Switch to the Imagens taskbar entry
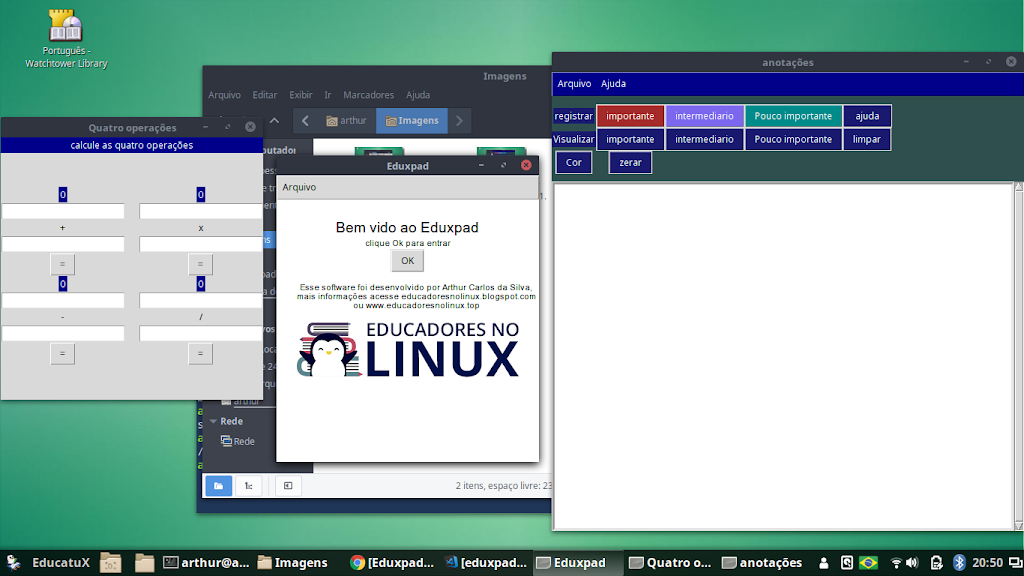Viewport: 1024px width, 576px height. 293,562
